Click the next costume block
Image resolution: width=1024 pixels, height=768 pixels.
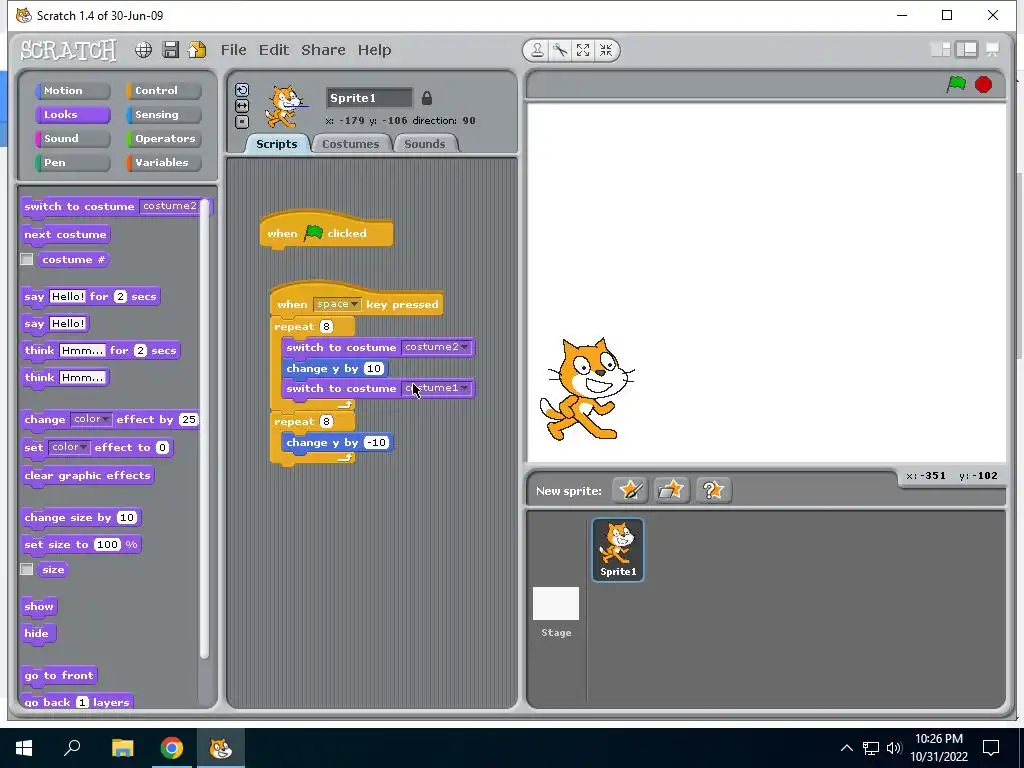click(65, 234)
